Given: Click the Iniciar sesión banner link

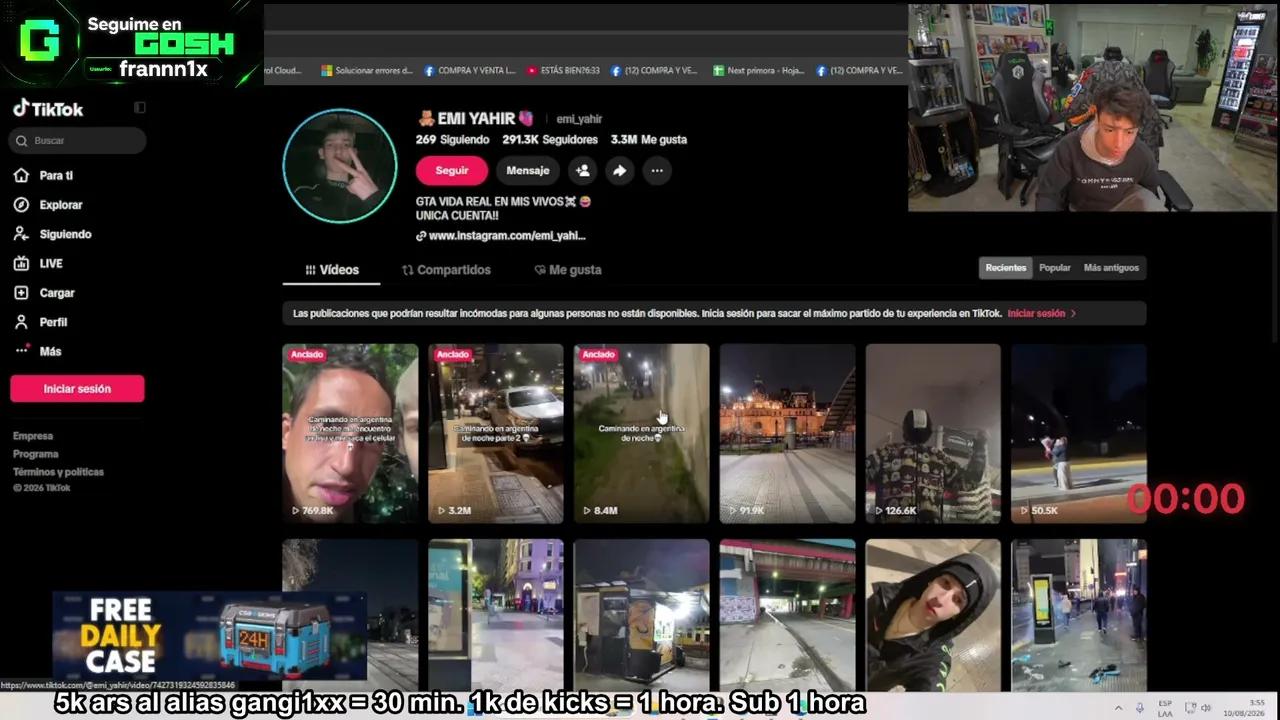Looking at the screenshot, I should (x=1041, y=314).
